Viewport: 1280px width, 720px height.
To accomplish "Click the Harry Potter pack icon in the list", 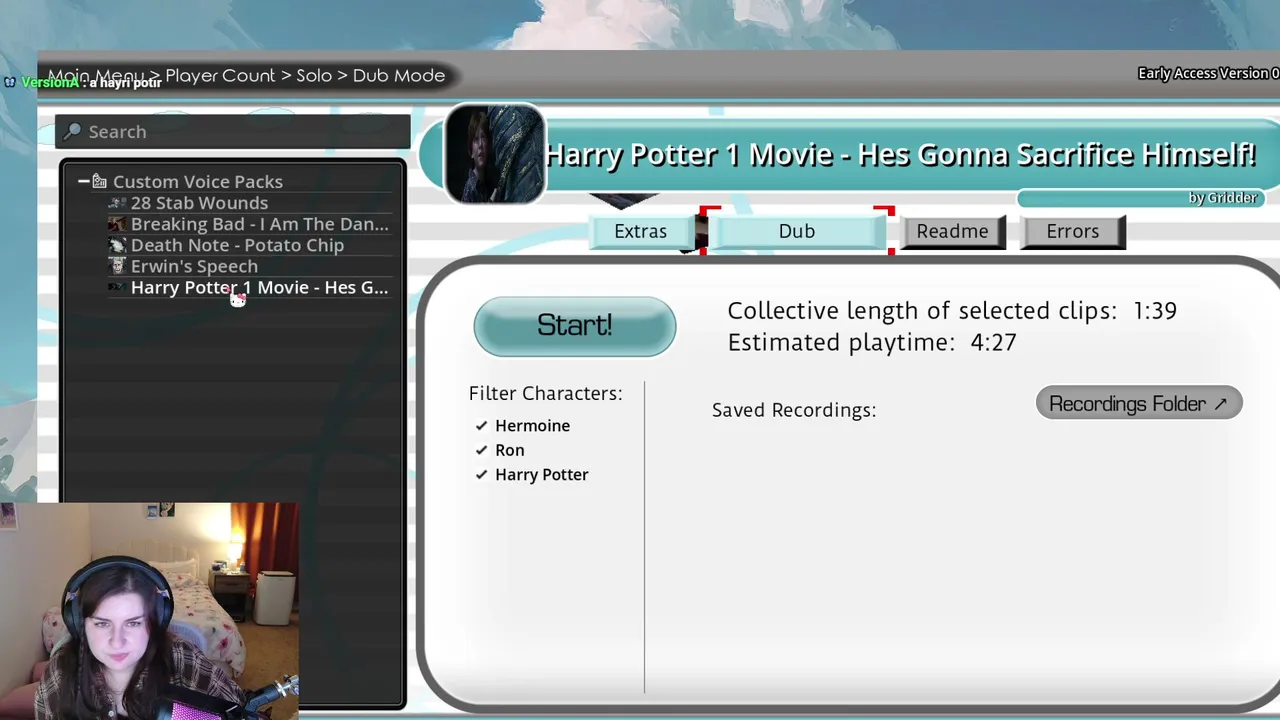I will coord(117,287).
